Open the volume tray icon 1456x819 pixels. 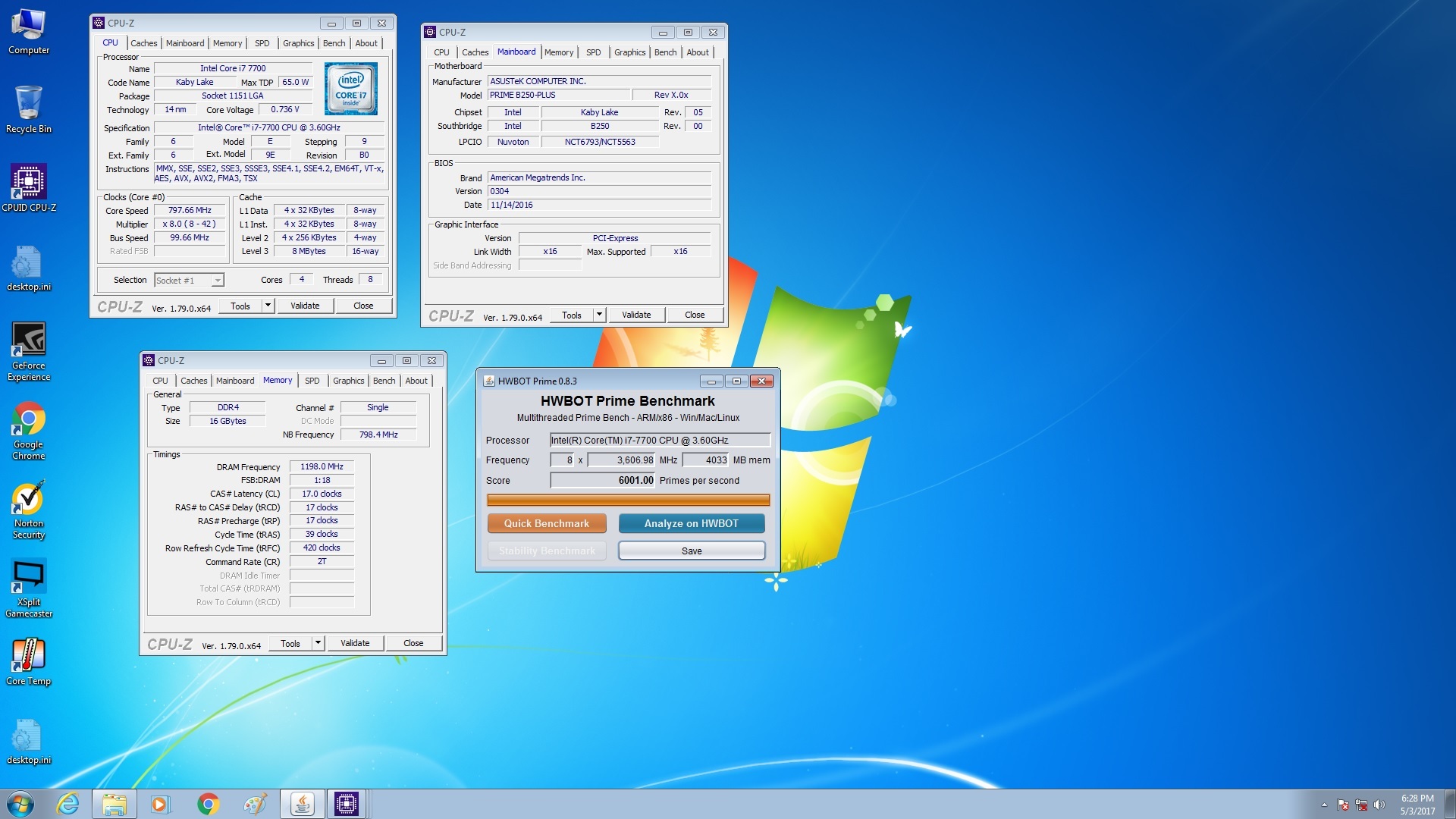1379,805
